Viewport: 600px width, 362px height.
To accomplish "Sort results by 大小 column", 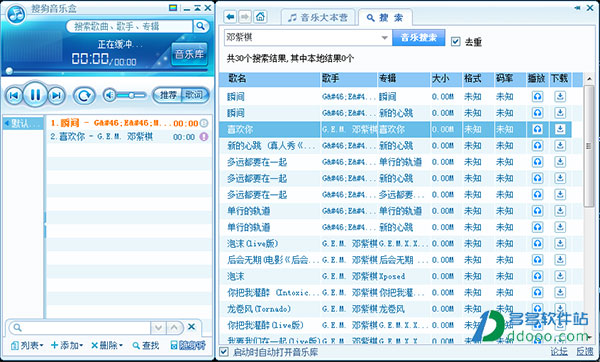I will [x=447, y=79].
